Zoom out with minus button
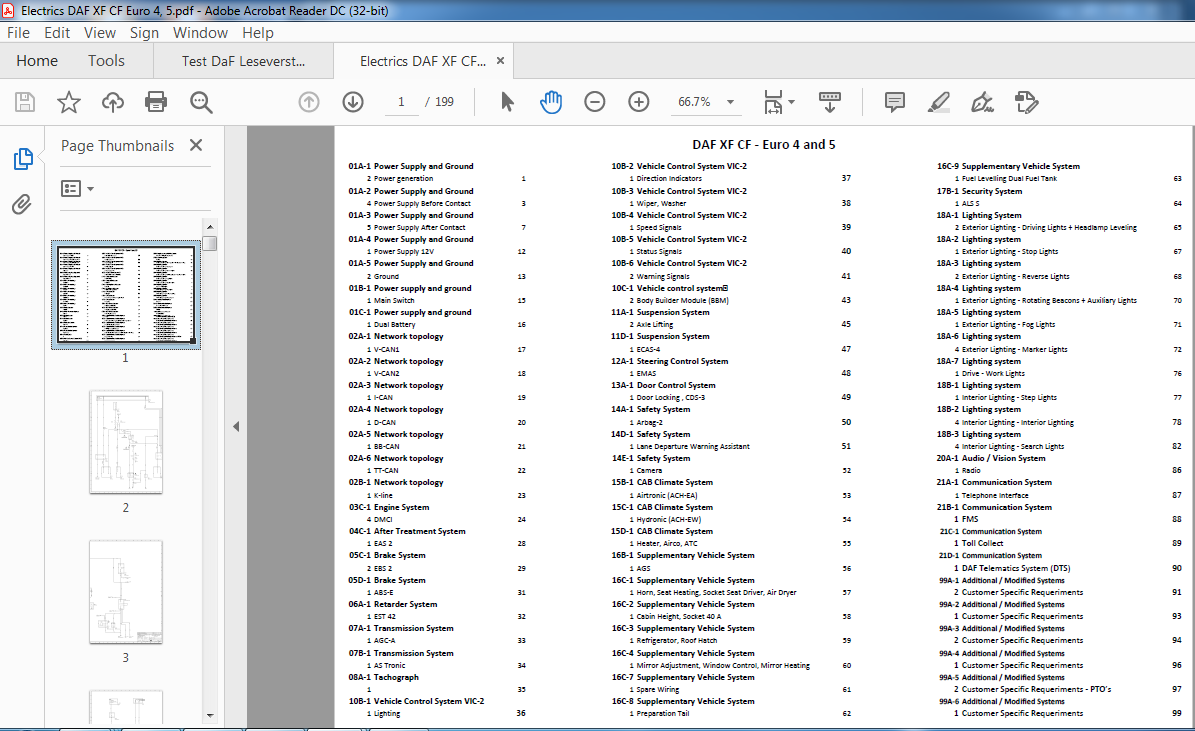1195x731 pixels. [594, 102]
